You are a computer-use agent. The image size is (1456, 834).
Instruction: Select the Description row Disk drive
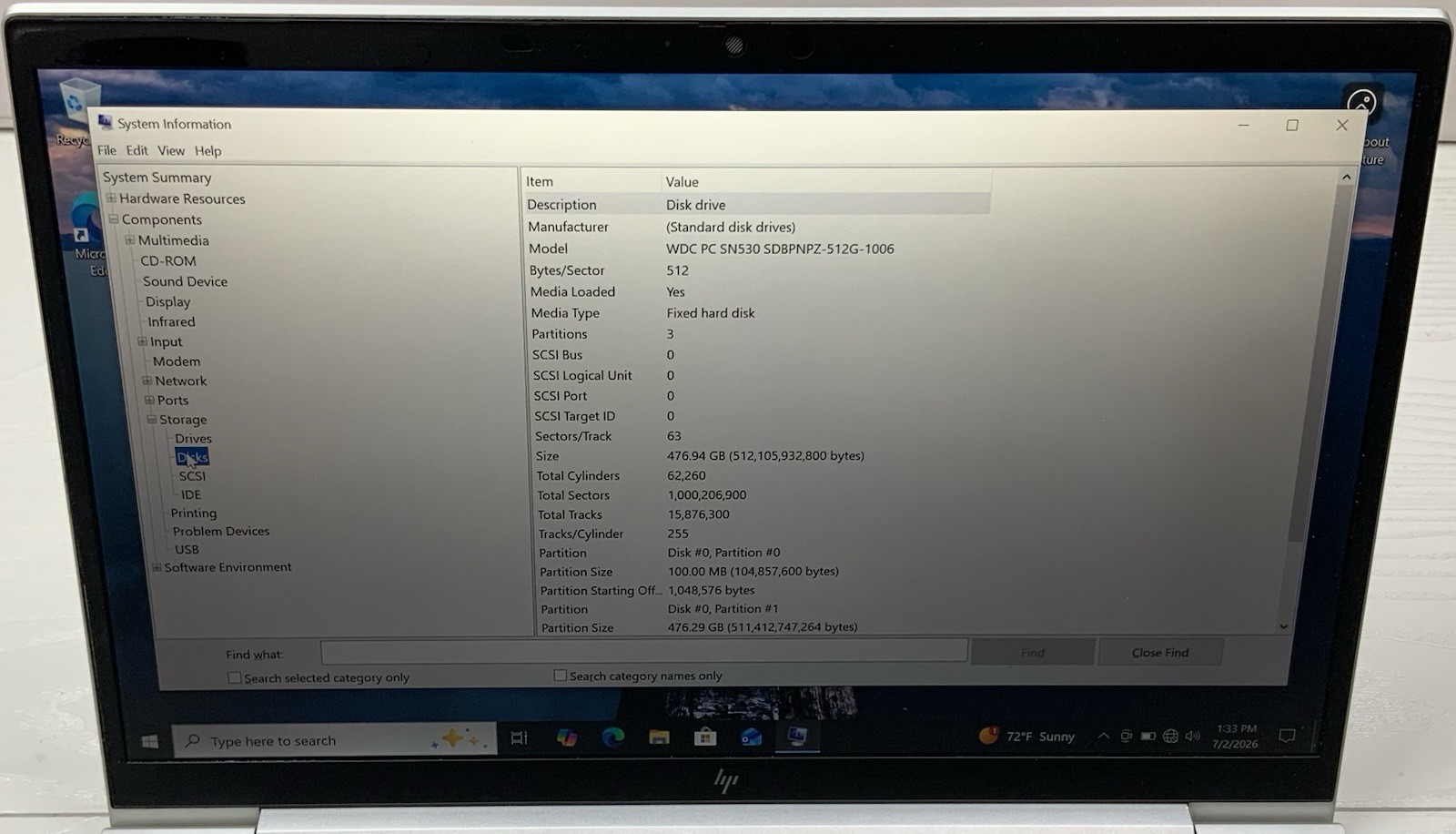coord(757,205)
